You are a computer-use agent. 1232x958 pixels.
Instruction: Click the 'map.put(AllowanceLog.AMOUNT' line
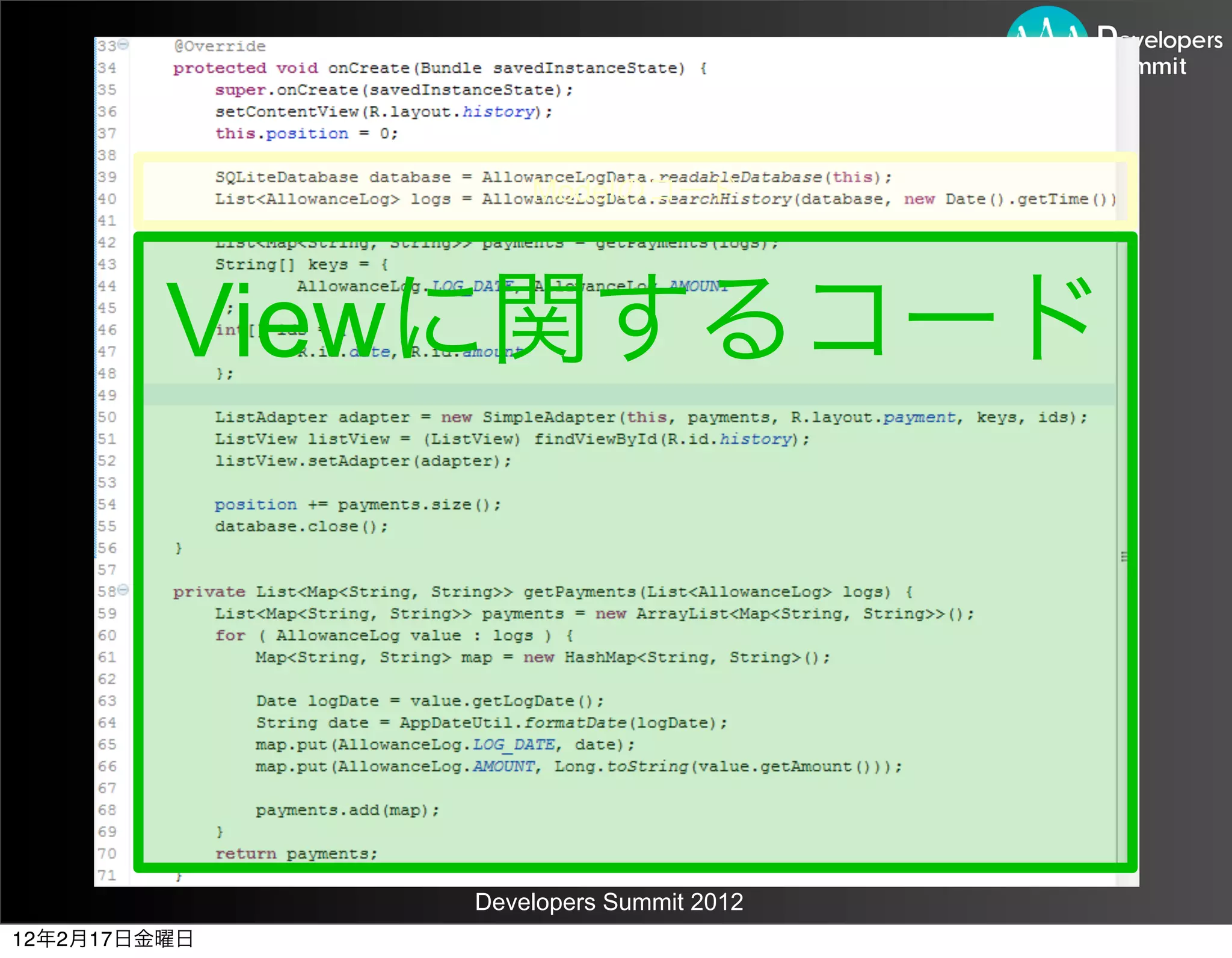[x=579, y=767]
